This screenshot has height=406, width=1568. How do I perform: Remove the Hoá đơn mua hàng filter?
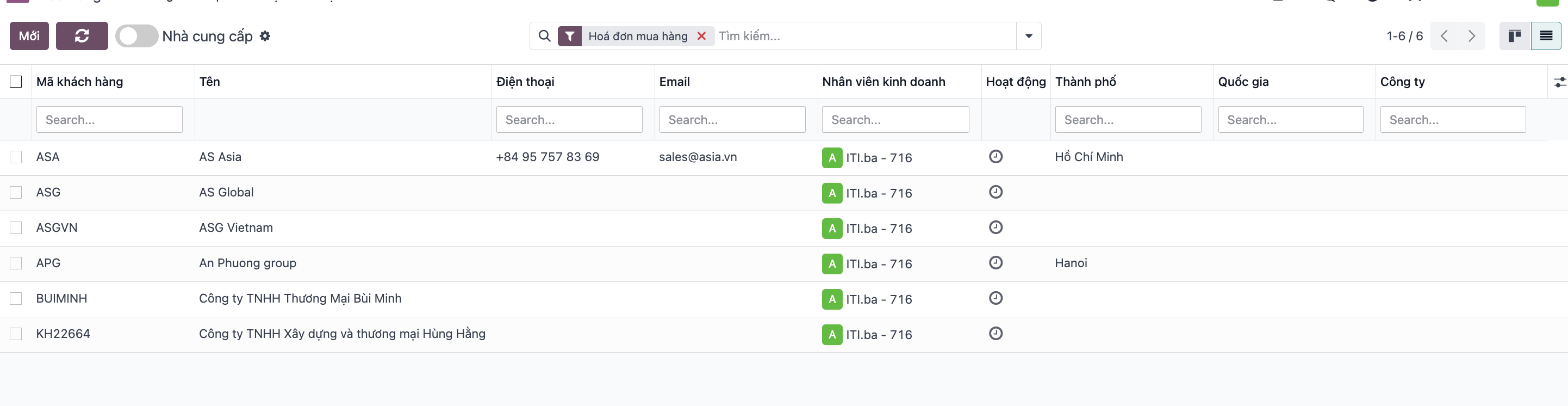click(701, 36)
